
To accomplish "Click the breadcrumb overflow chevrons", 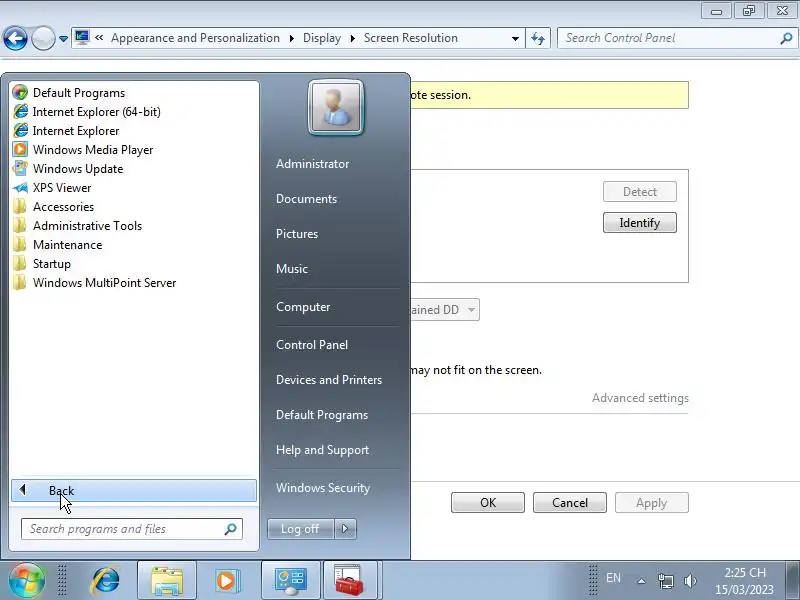I will [x=99, y=37].
